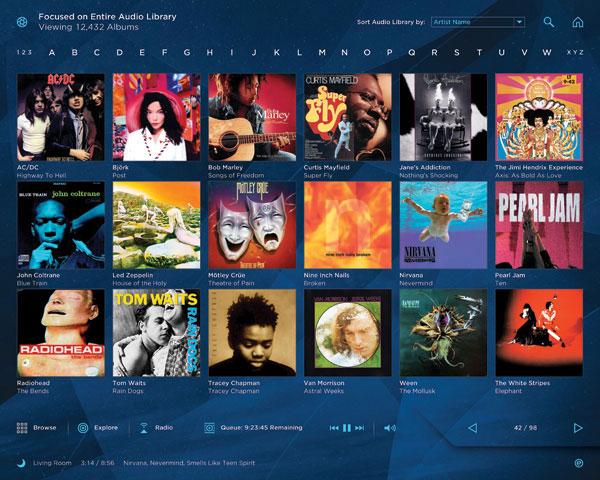Jump to letter M in the index

point(322,52)
